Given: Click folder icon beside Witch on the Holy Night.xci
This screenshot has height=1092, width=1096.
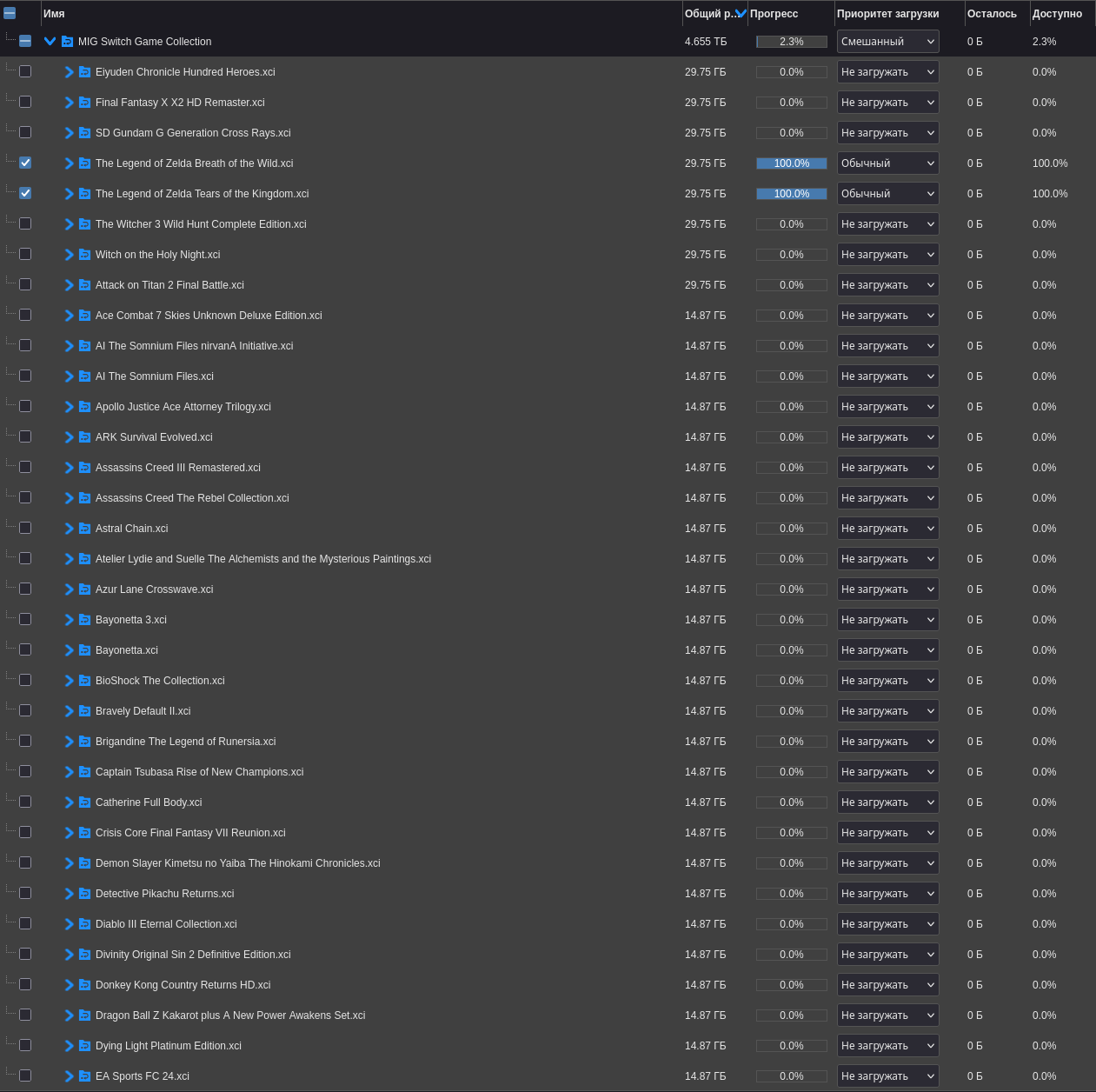Looking at the screenshot, I should pyautogui.click(x=84, y=255).
